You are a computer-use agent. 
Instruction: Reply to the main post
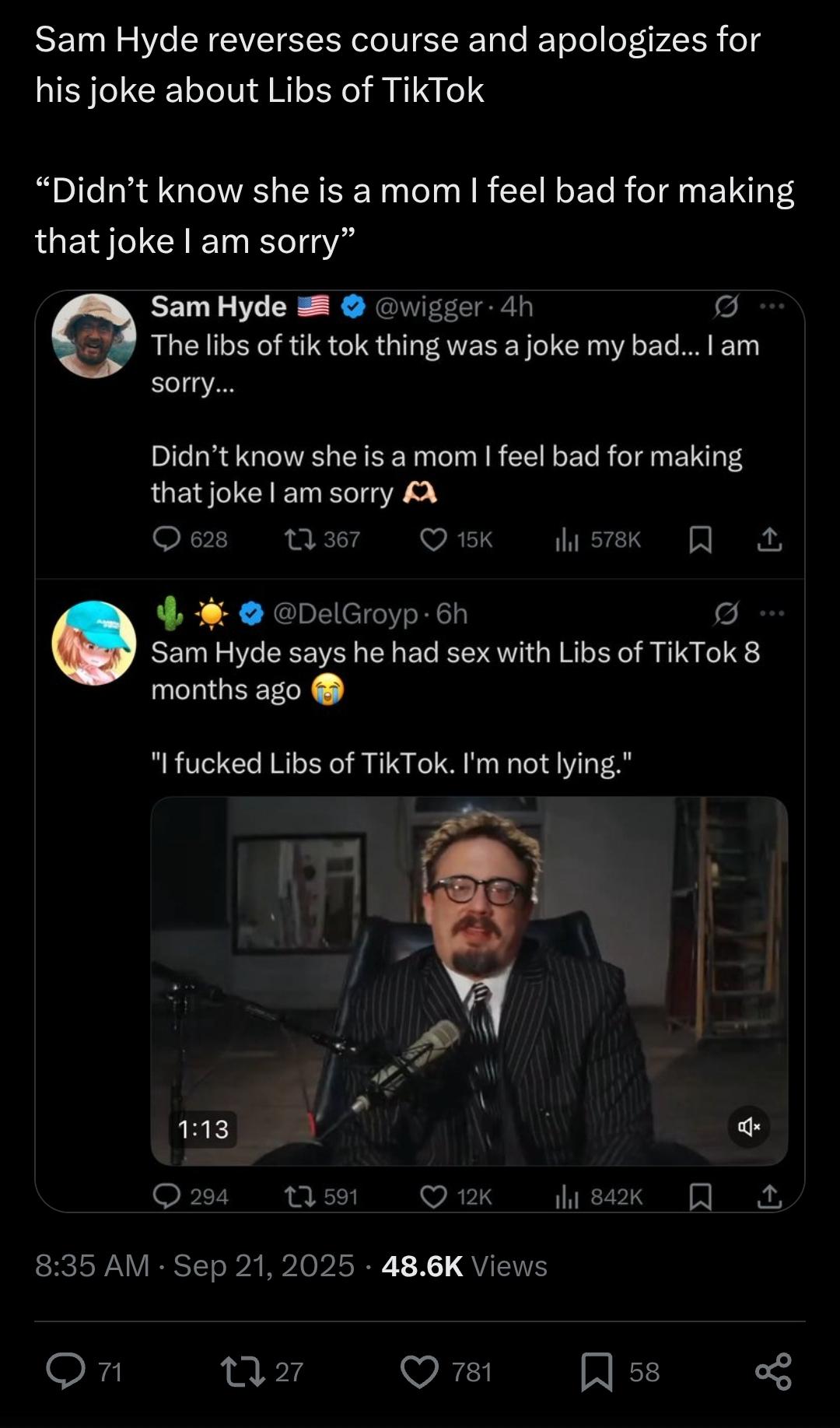66,1371
